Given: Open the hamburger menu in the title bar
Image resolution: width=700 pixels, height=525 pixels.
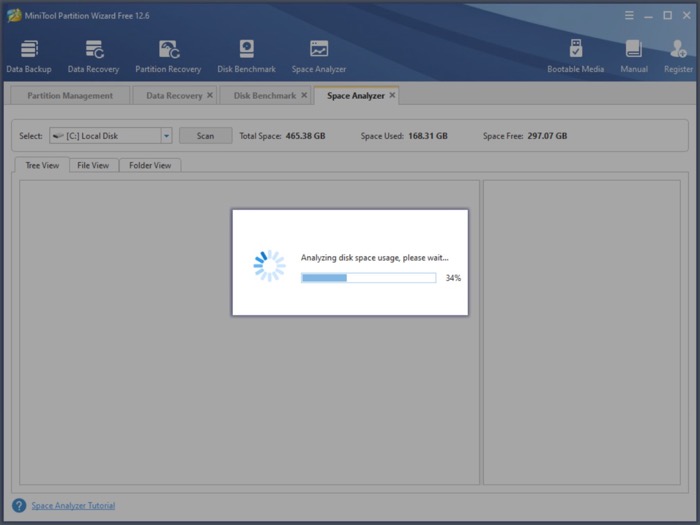Looking at the screenshot, I should [x=629, y=16].
